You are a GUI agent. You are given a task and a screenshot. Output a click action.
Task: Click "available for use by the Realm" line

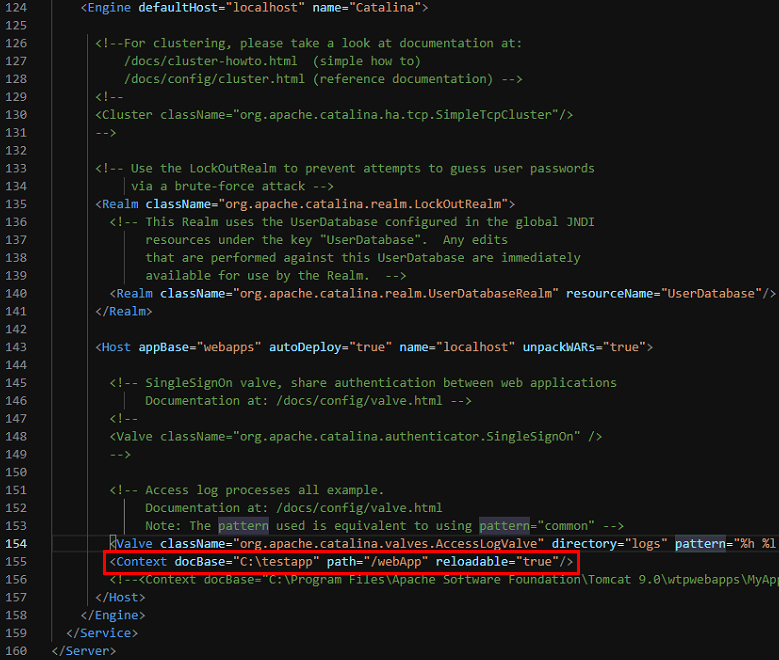coord(276,276)
